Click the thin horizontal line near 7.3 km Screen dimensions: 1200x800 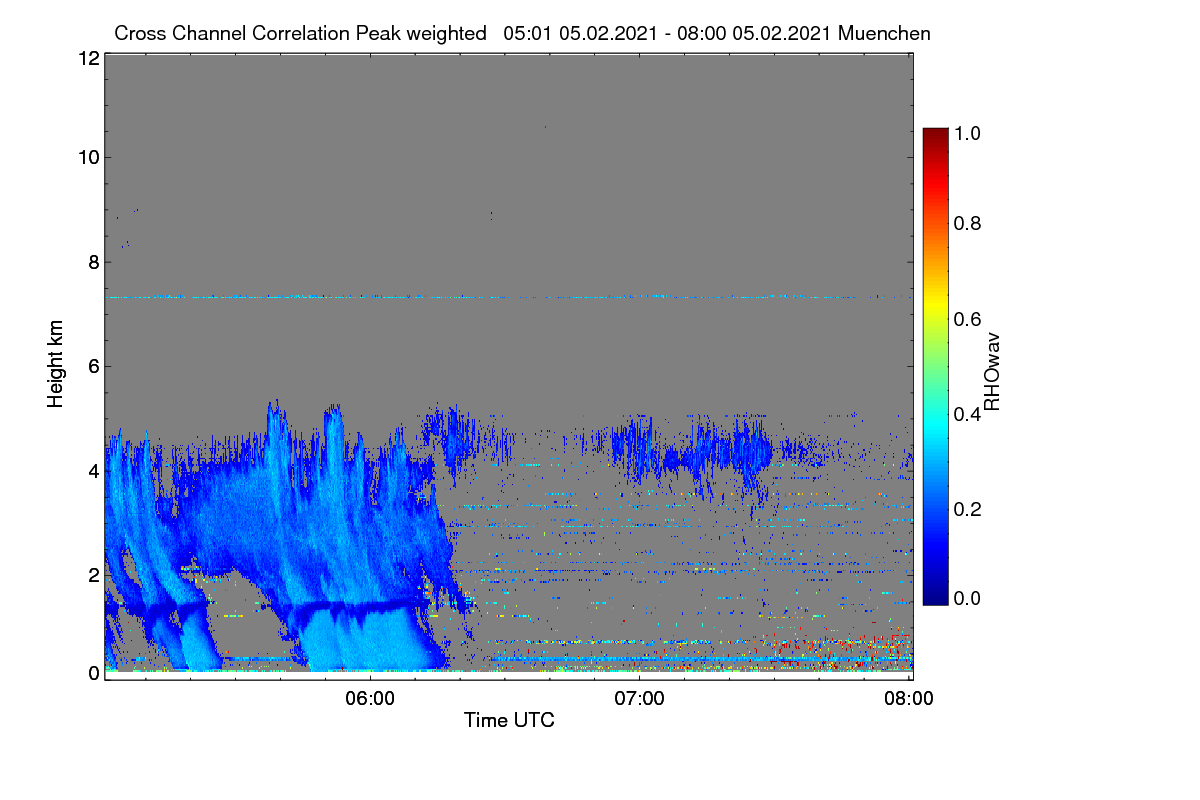tap(508, 296)
